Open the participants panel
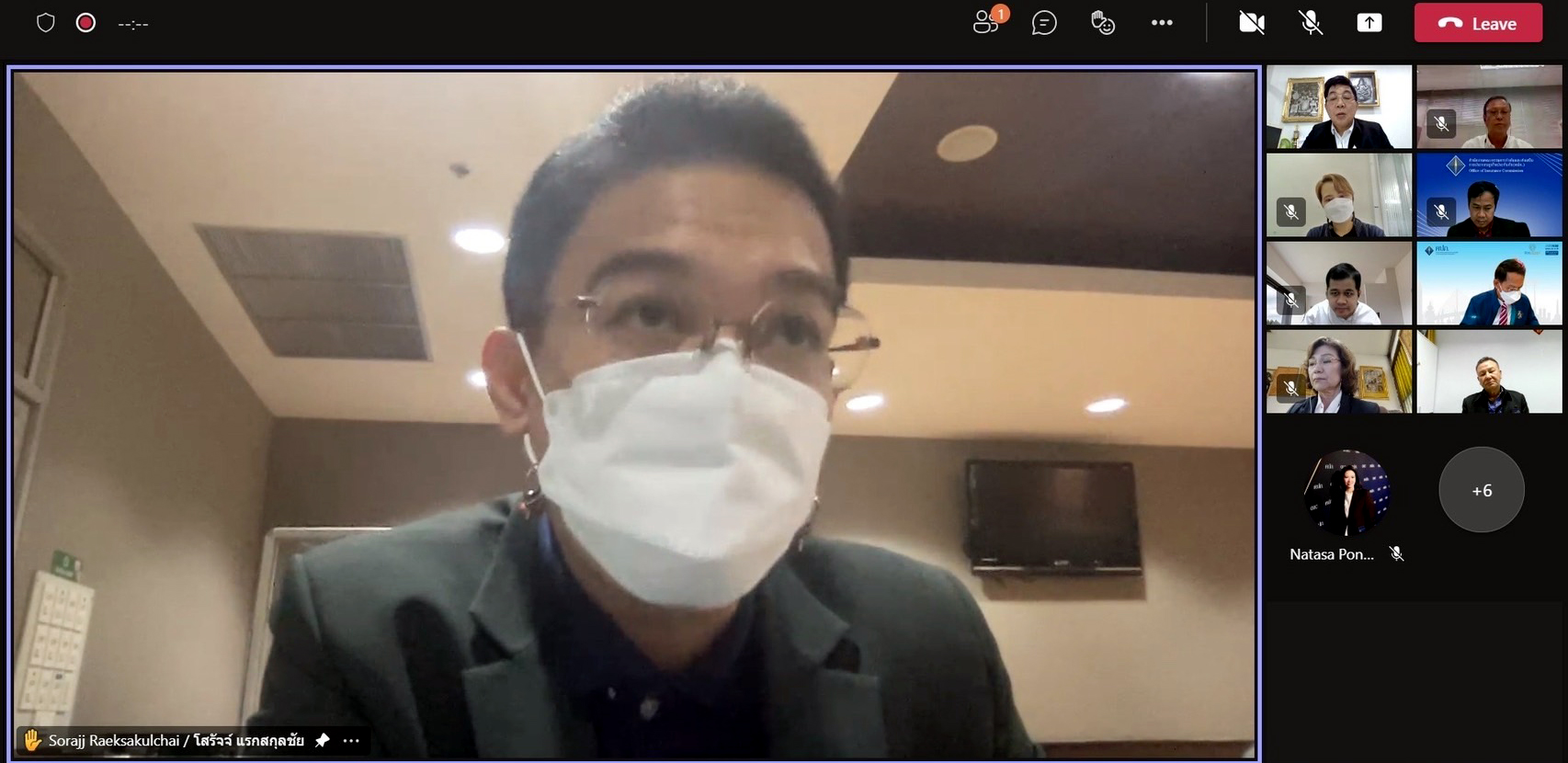This screenshot has width=1568, height=763. click(x=987, y=22)
